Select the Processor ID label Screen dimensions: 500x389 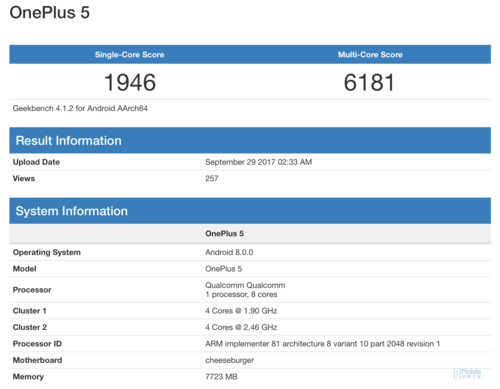(x=37, y=344)
